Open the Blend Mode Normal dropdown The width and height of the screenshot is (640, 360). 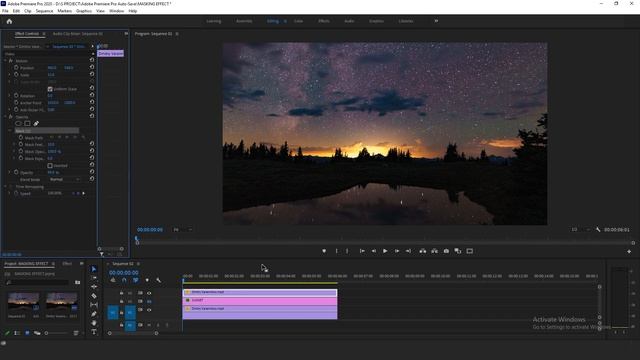[64, 180]
